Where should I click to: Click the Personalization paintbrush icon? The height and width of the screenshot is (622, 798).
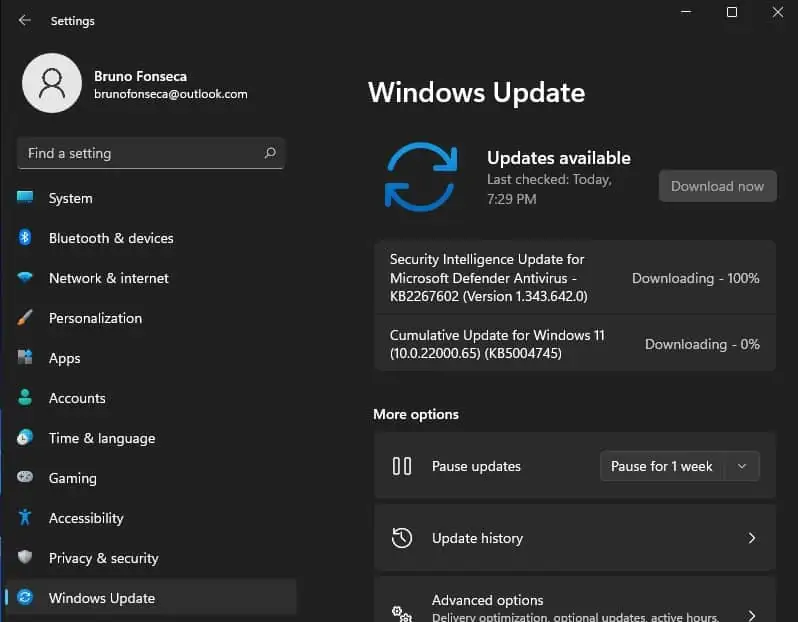25,318
